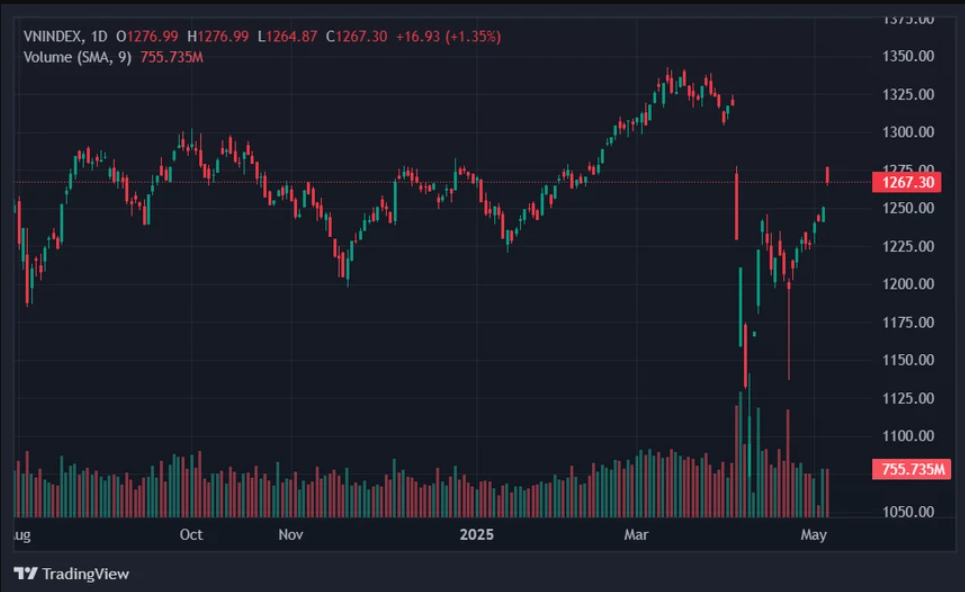
Task: Click the 1D interval label
Action: tap(98, 36)
